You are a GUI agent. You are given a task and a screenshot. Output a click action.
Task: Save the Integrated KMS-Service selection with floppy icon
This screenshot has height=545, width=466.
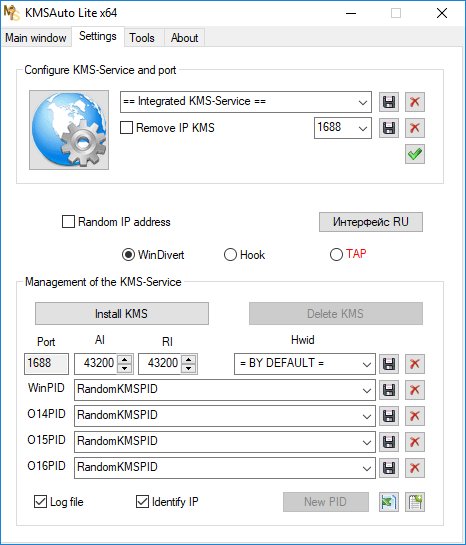[389, 102]
